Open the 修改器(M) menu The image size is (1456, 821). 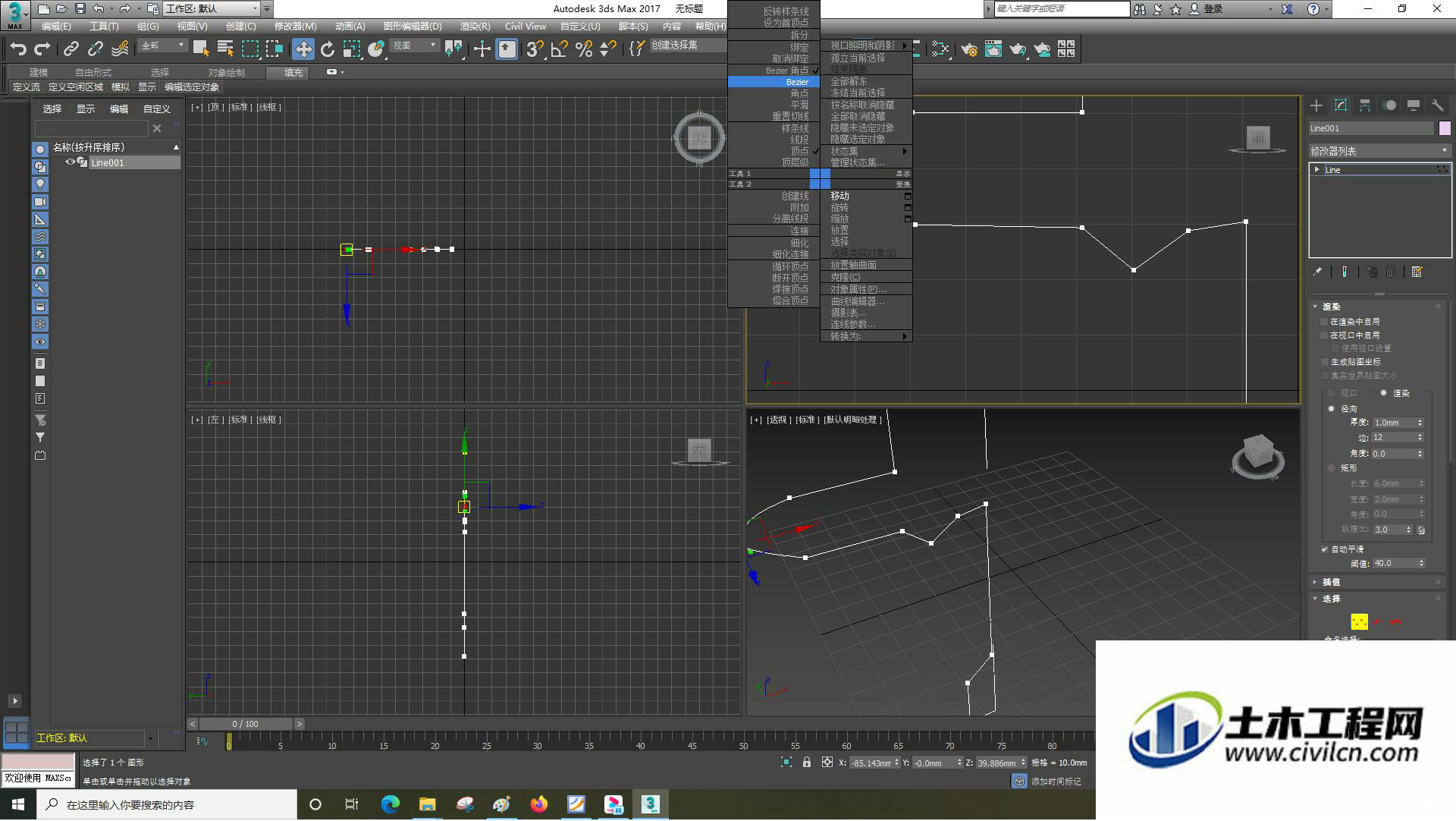[295, 26]
